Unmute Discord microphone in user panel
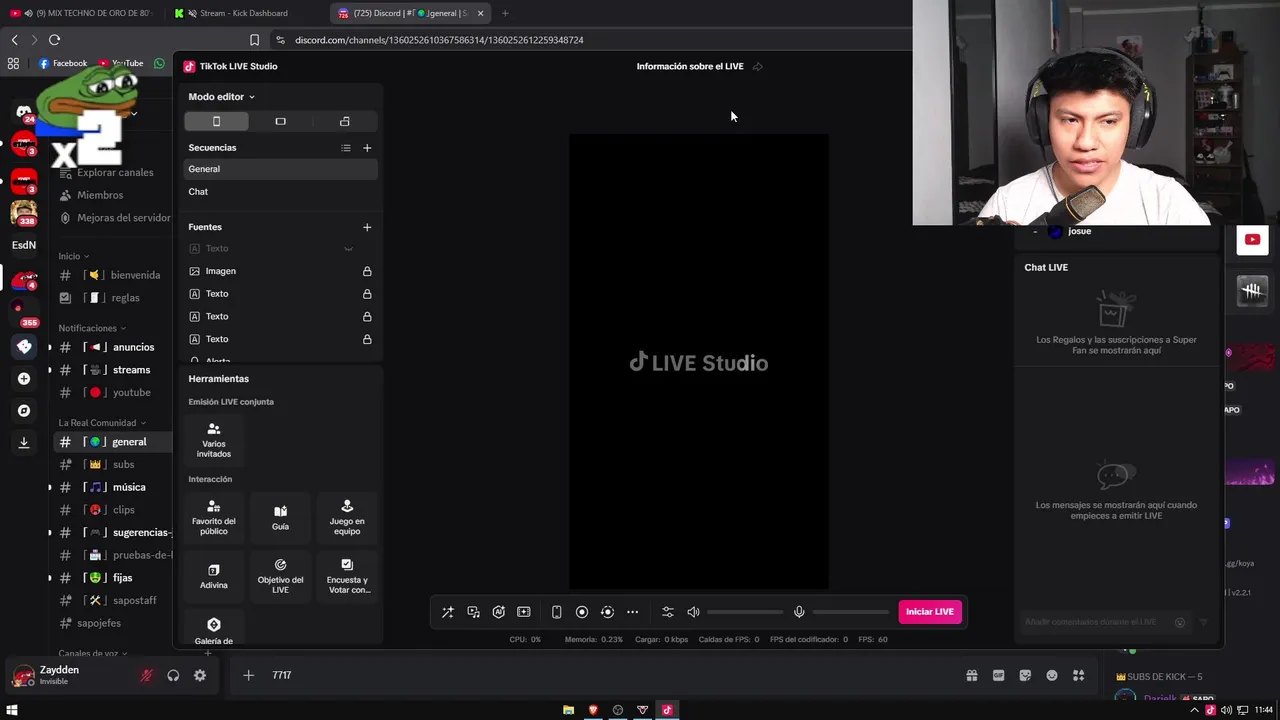The image size is (1280, 720). 146,675
